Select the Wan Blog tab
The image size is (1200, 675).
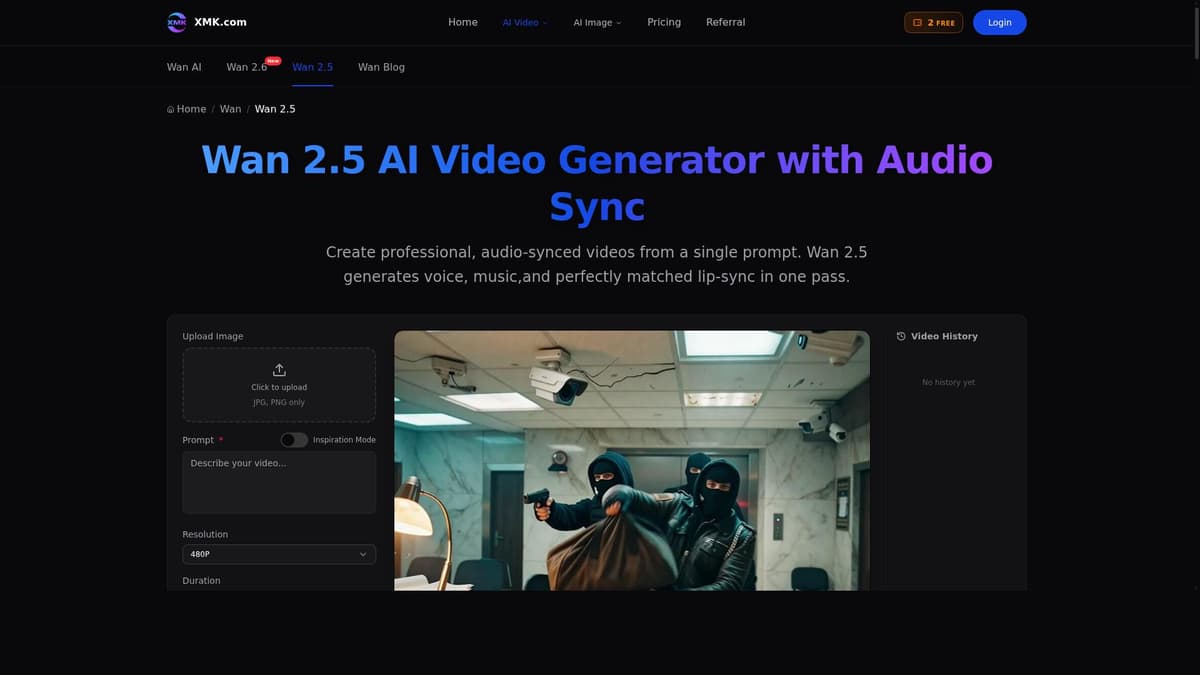click(381, 66)
